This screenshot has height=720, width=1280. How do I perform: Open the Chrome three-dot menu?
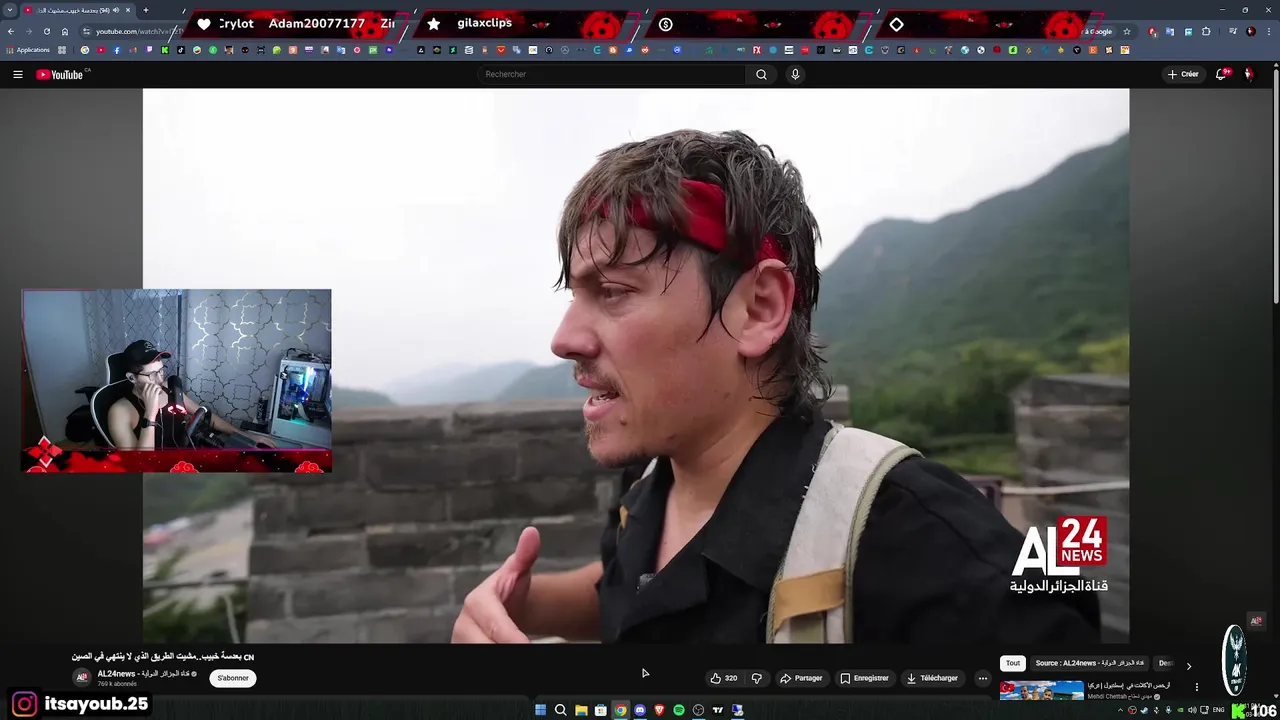tap(1268, 32)
